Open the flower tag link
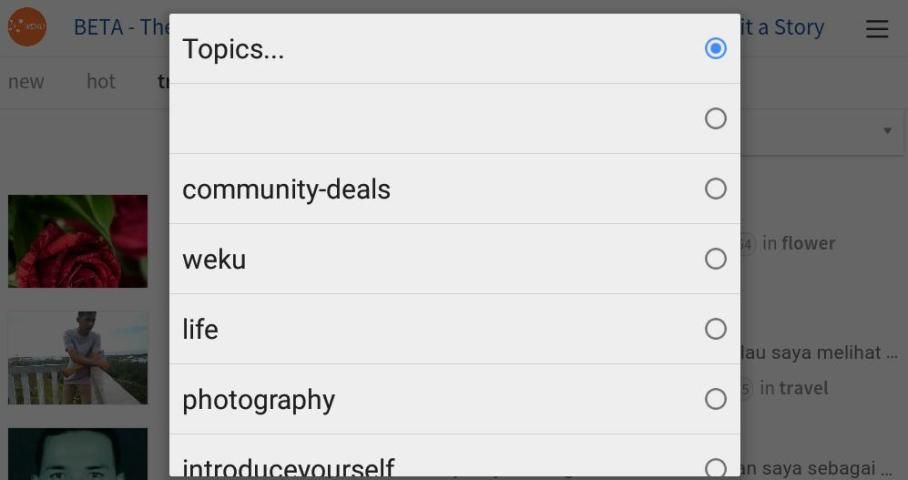Viewport: 908px width, 480px height. pyautogui.click(x=808, y=243)
